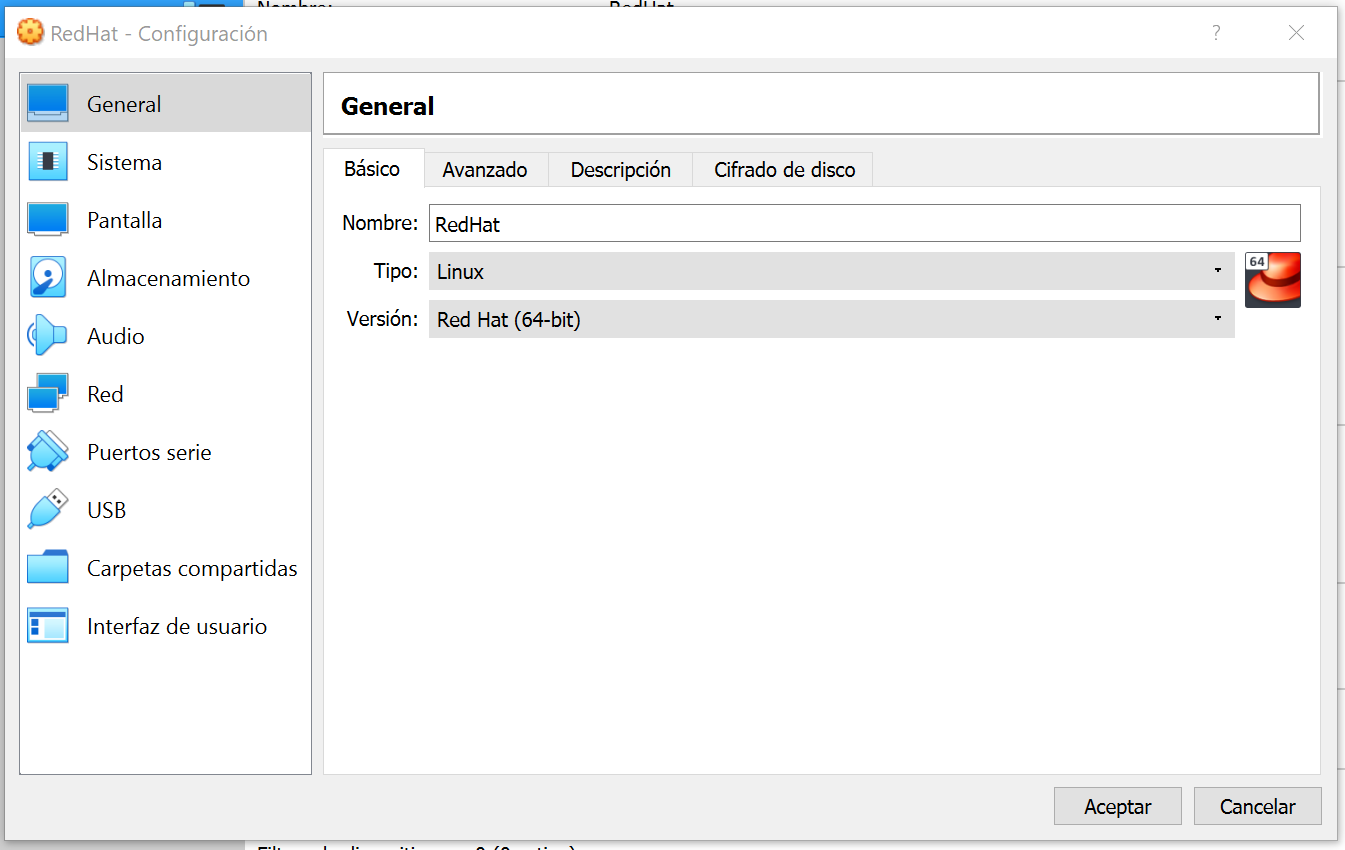This screenshot has width=1345, height=850.
Task: Open the Almacenamiento disk icon
Action: click(x=48, y=277)
